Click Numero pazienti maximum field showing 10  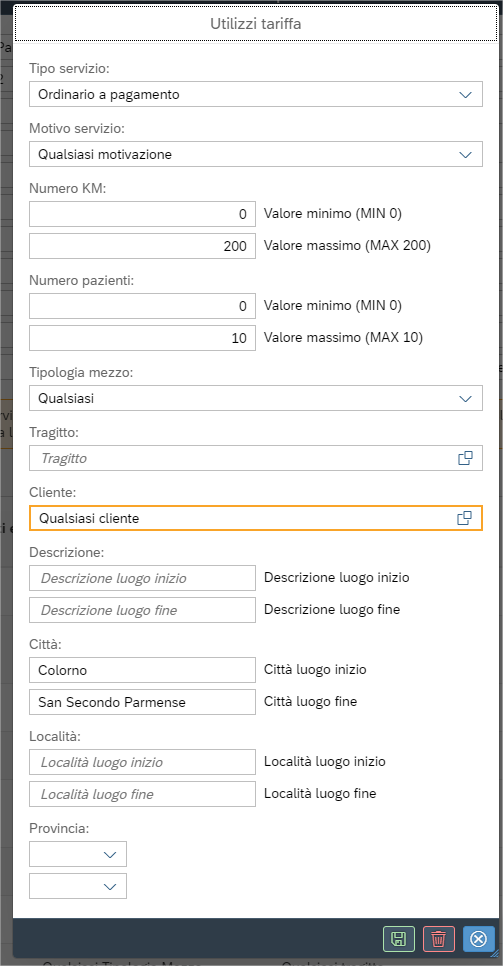[x=142, y=338]
